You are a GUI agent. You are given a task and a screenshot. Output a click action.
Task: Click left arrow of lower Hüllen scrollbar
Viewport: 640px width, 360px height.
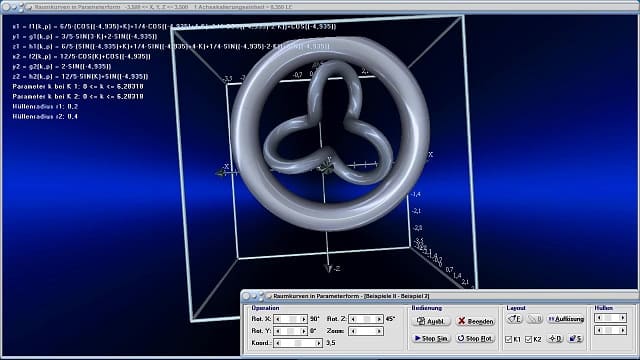click(x=599, y=330)
